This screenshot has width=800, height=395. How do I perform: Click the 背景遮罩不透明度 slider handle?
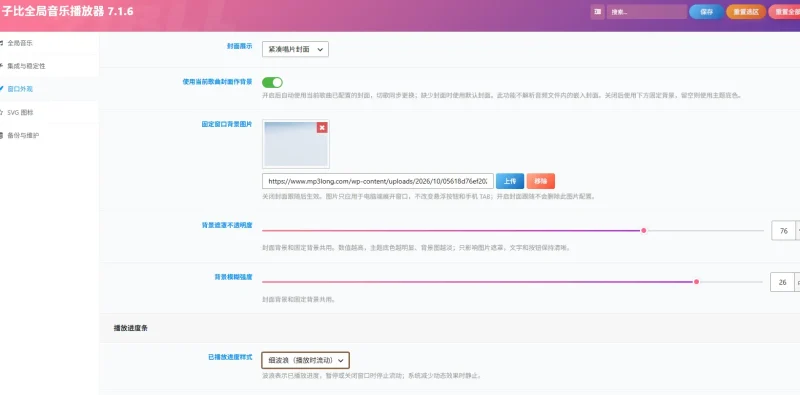pyautogui.click(x=644, y=231)
